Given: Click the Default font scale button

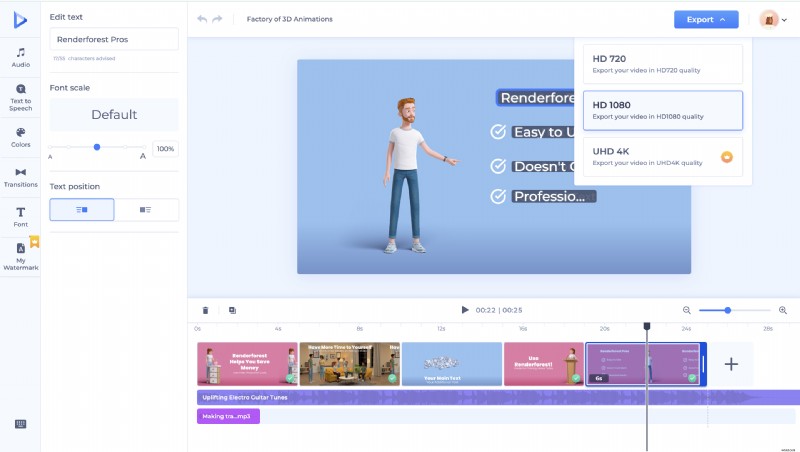Looking at the screenshot, I should pos(114,114).
